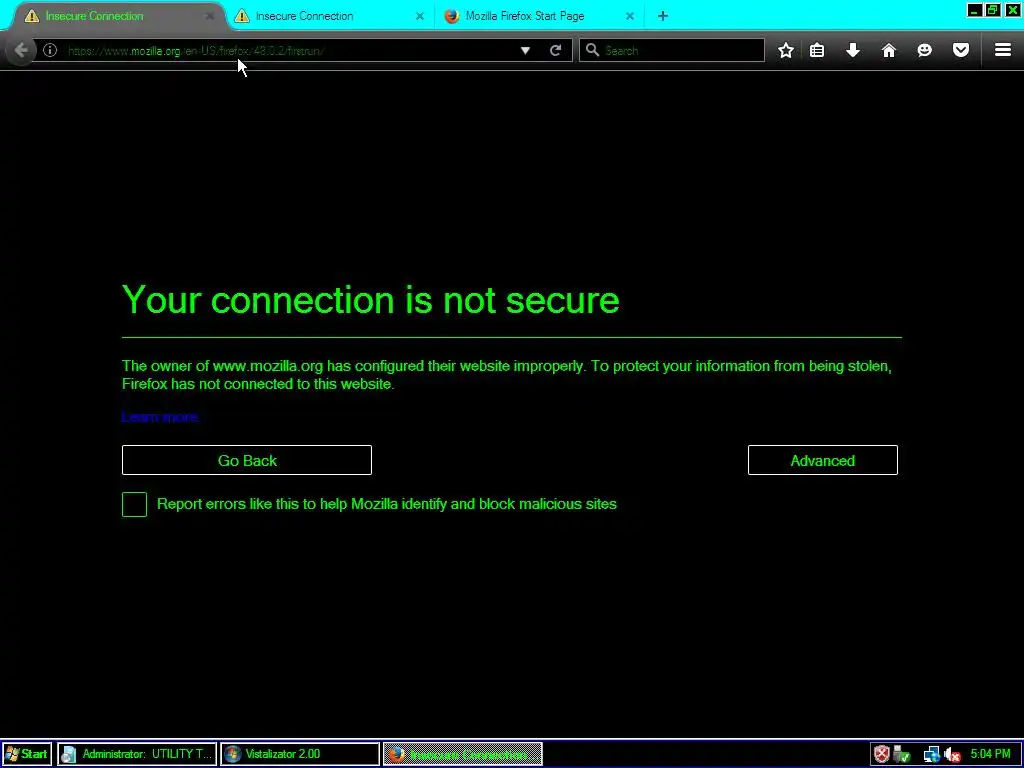Click the safely remove hardware tray icon
1024x768 pixels.
pyautogui.click(x=902, y=754)
